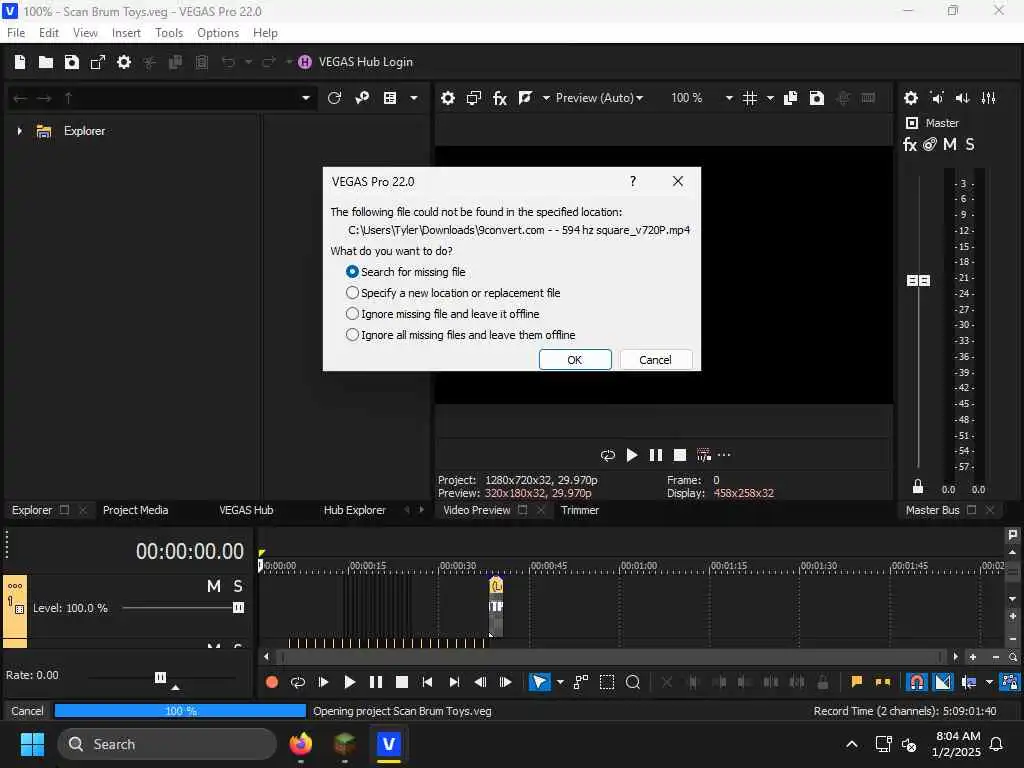Open Windows Start menu
Image resolution: width=1024 pixels, height=768 pixels.
coord(32,744)
